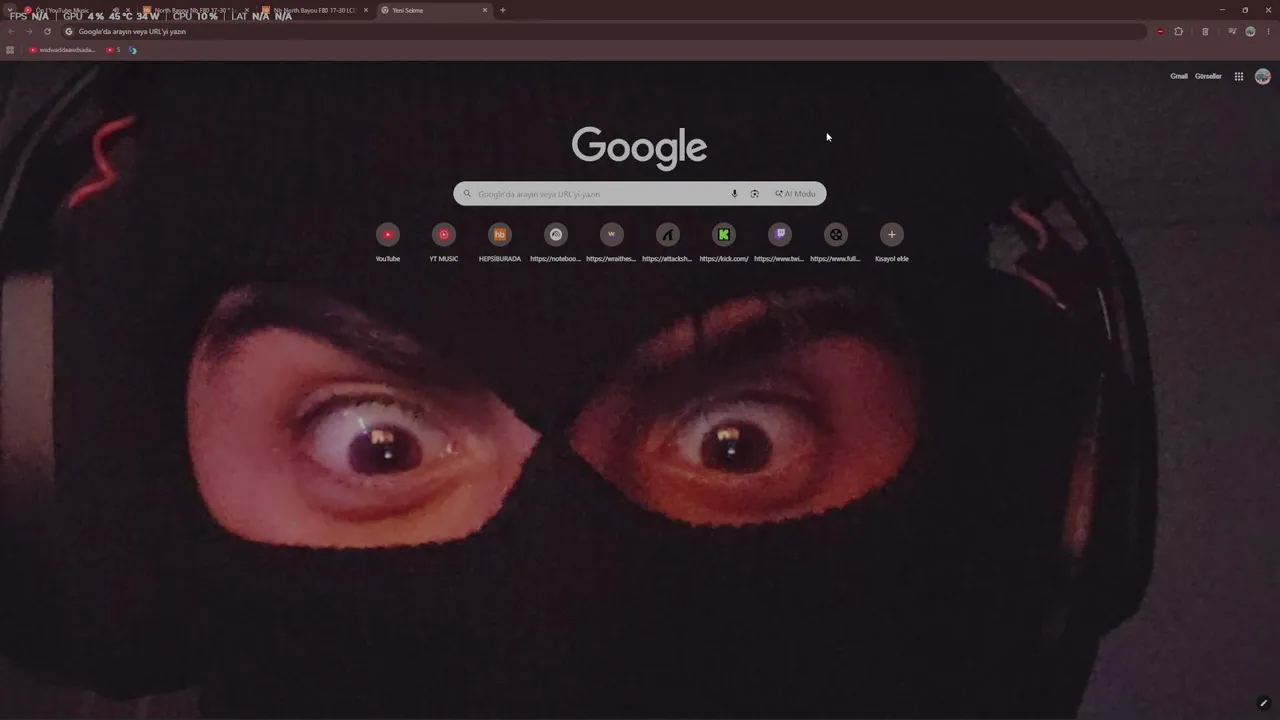
Task: Open the Extensions puzzle icon
Action: pyautogui.click(x=1179, y=31)
